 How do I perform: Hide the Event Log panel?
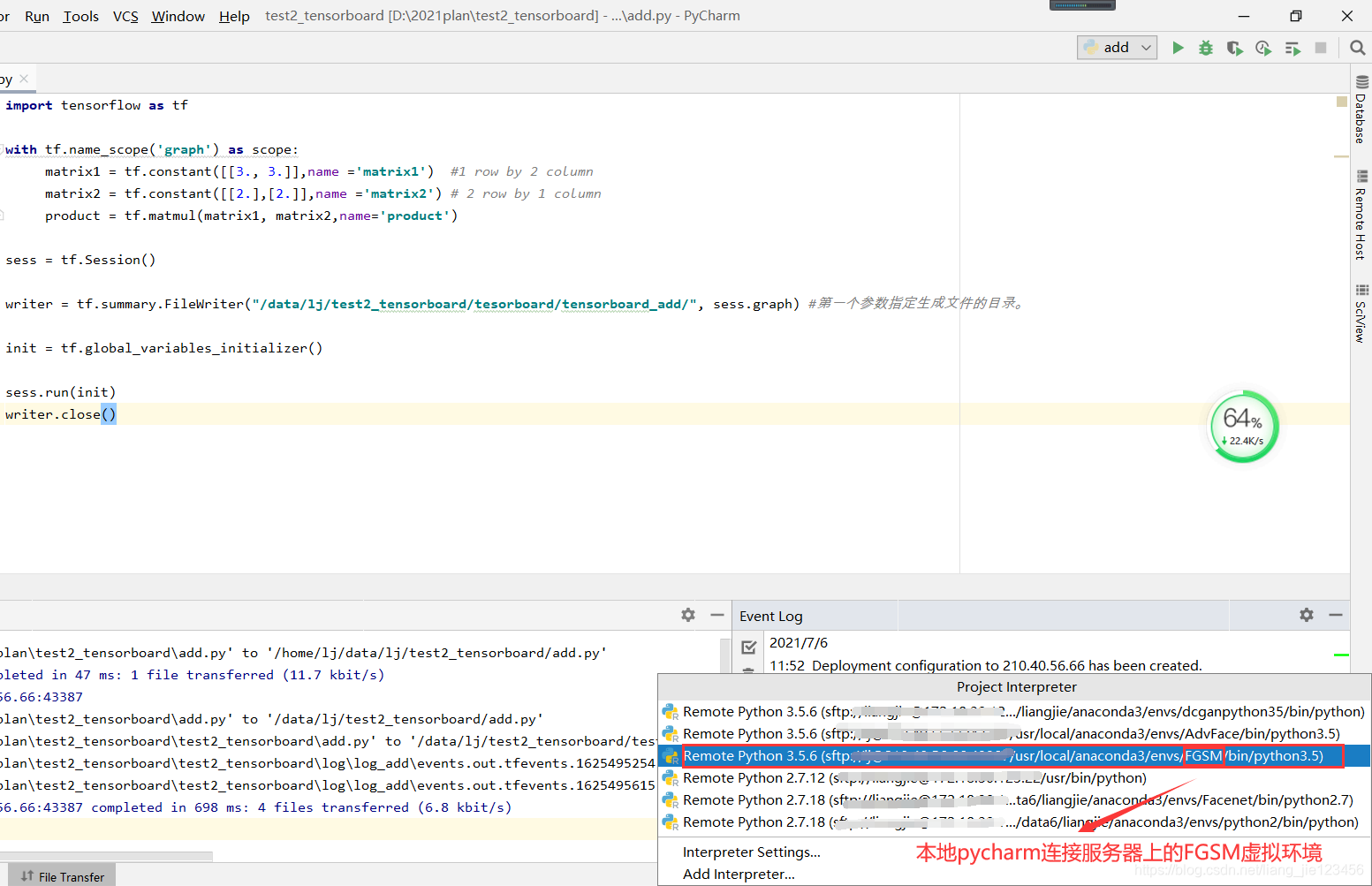coord(1336,615)
